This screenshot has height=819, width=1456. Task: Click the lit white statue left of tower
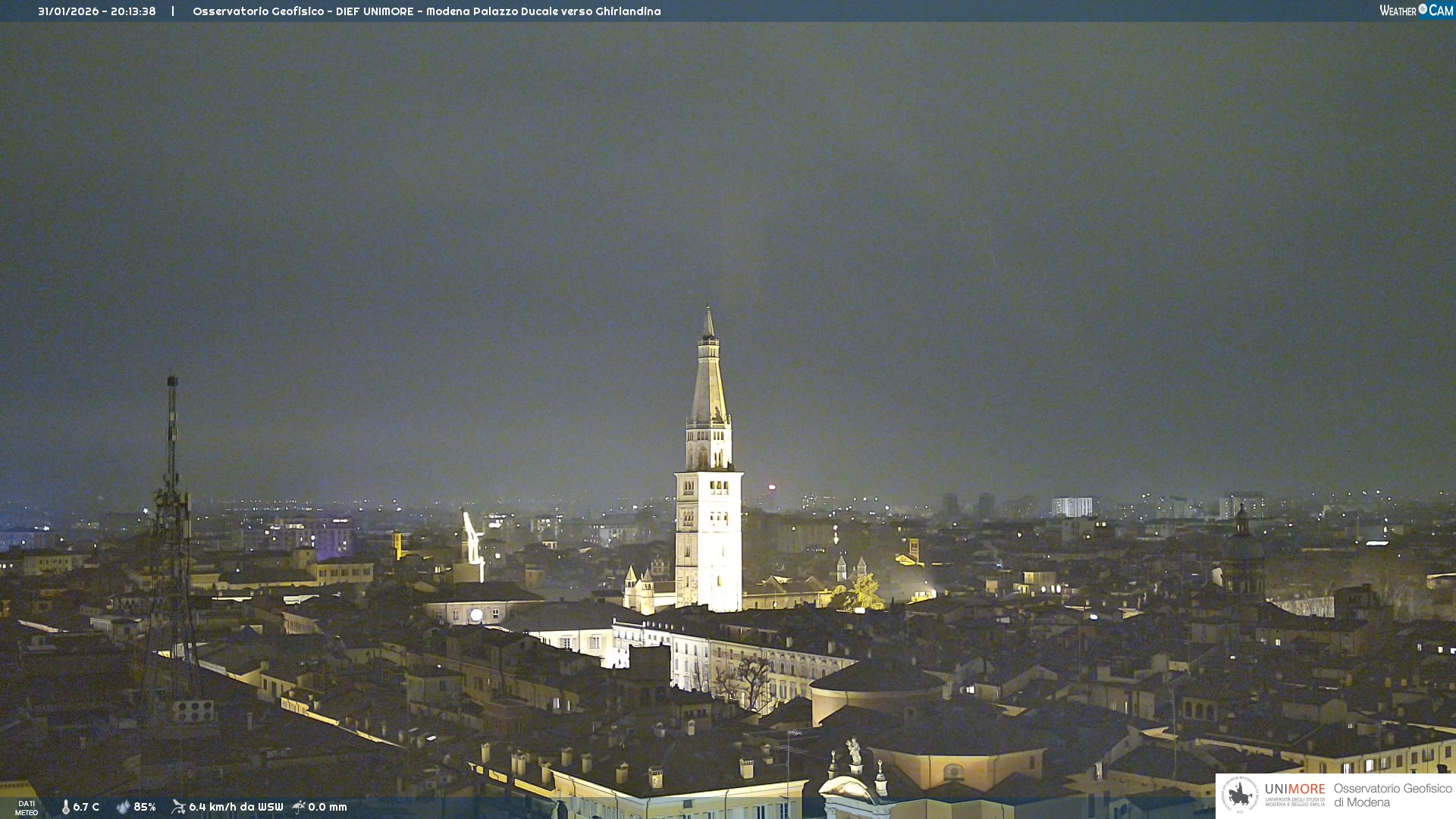coord(473,539)
